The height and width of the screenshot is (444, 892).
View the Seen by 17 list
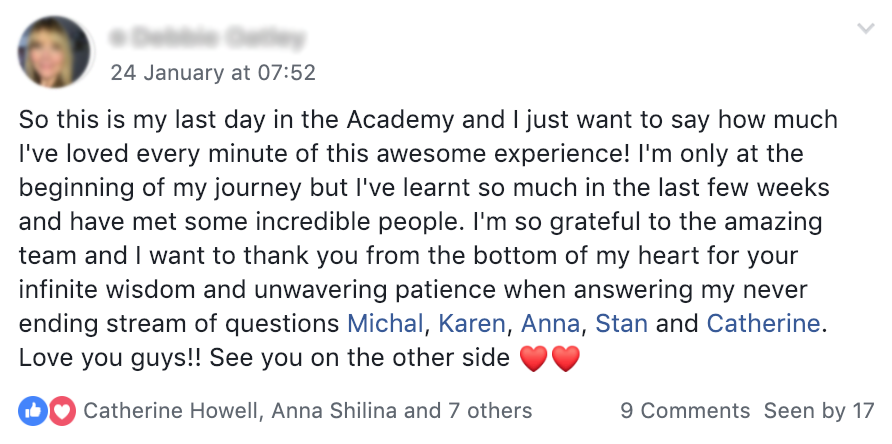(x=819, y=411)
